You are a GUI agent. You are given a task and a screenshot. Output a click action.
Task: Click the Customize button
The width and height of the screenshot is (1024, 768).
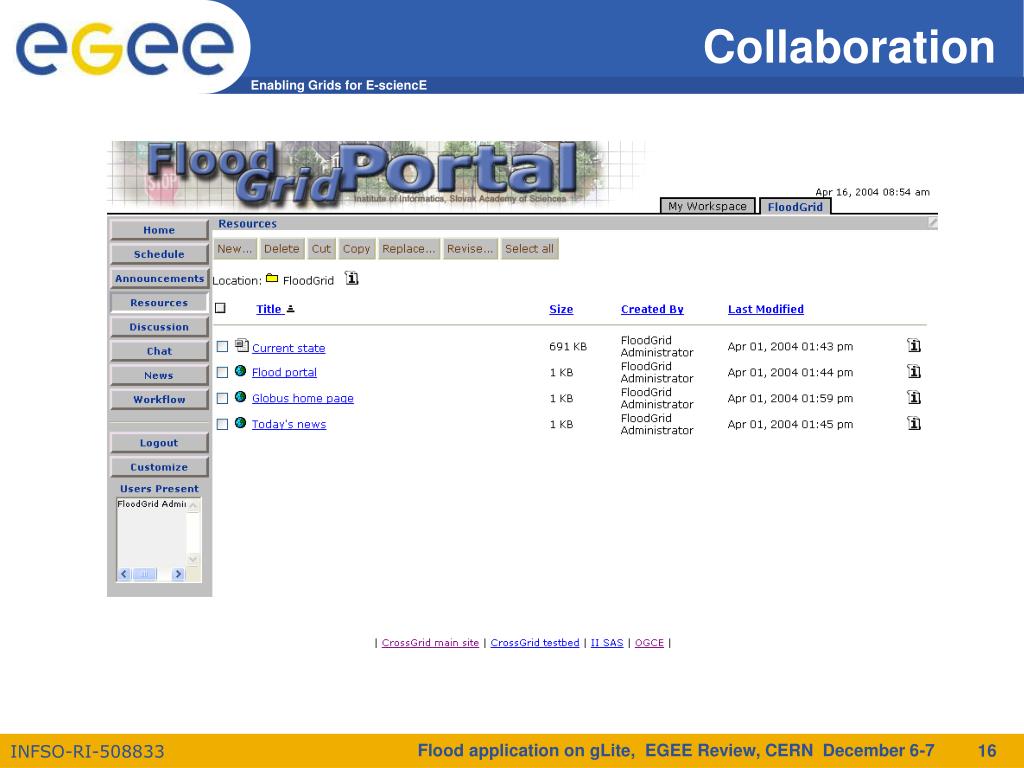click(x=159, y=467)
